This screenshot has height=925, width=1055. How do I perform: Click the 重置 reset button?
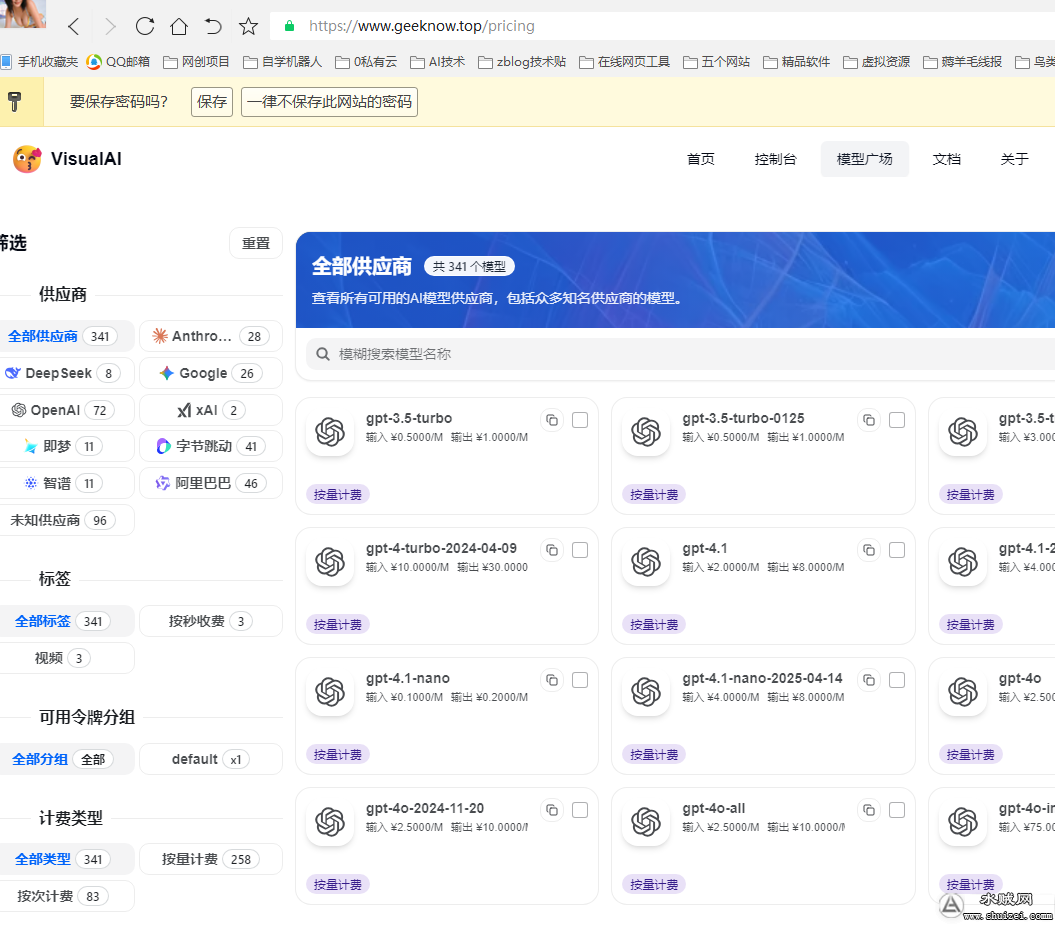click(x=256, y=243)
